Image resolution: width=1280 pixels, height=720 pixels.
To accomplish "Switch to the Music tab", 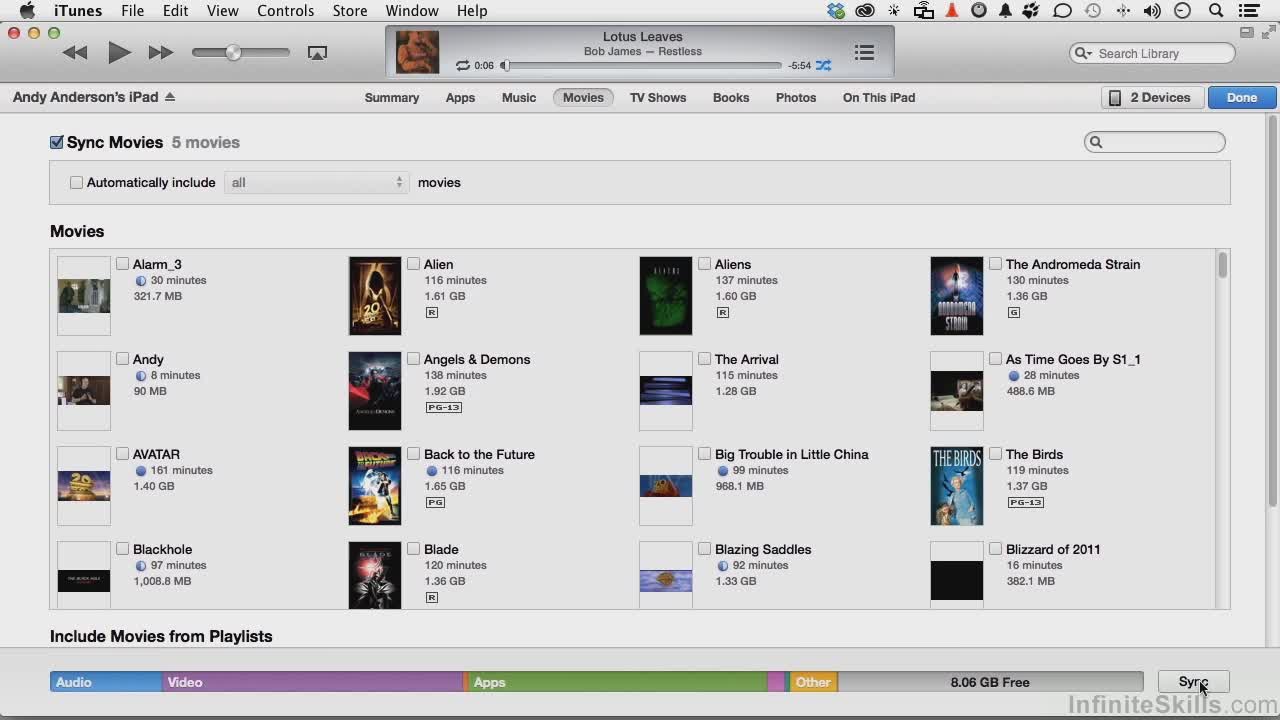I will point(519,97).
